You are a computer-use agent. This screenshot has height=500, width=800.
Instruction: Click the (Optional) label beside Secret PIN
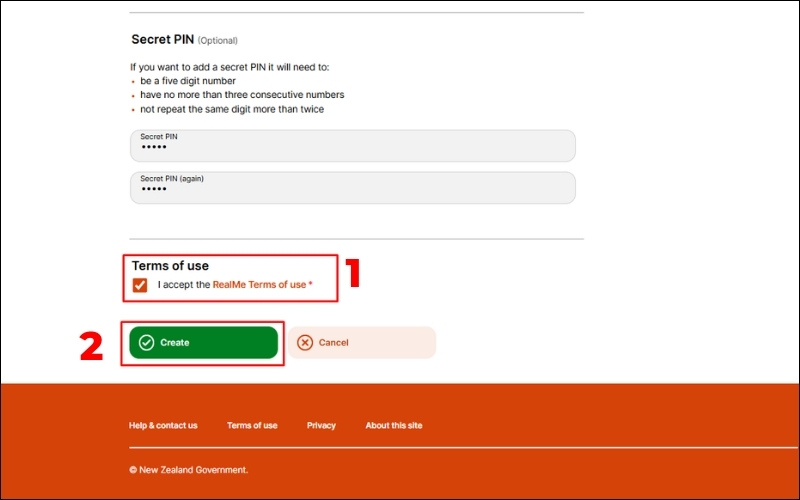[x=218, y=41]
